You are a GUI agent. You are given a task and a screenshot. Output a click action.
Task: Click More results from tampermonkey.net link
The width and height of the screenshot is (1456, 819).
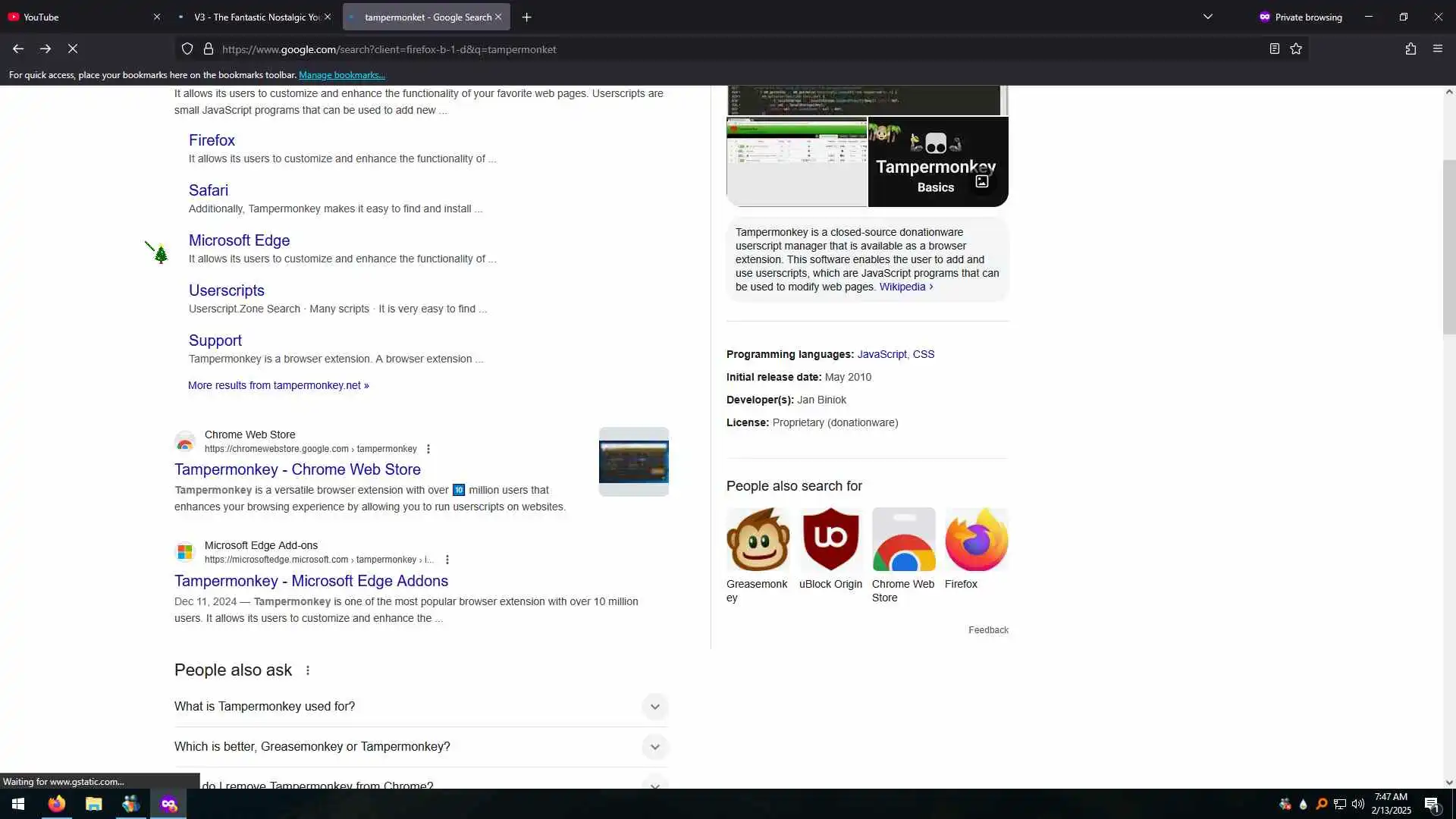click(278, 385)
